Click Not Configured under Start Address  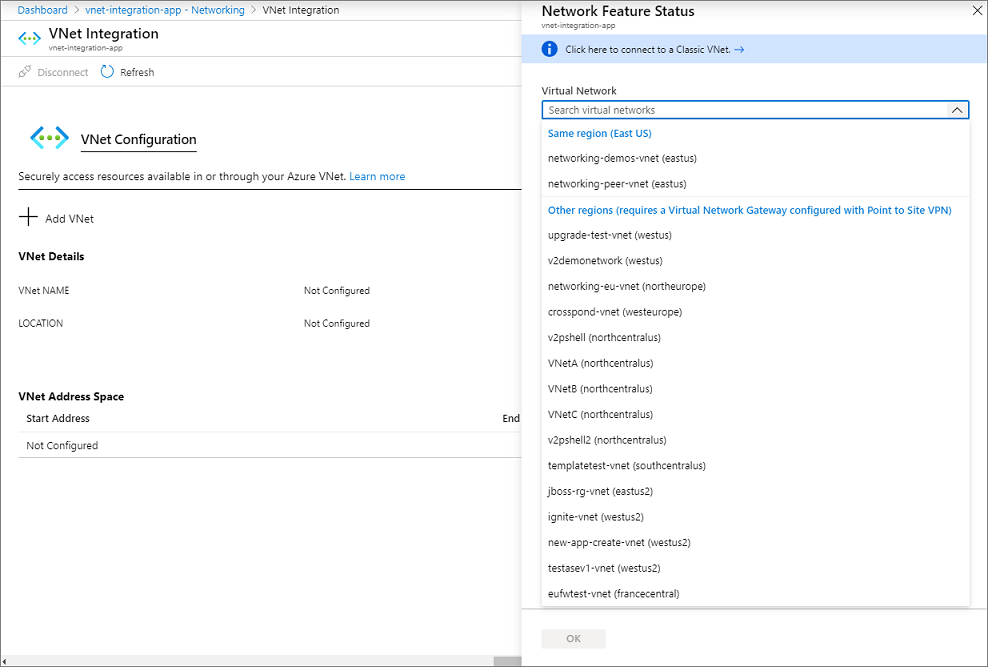pyautogui.click(x=62, y=445)
